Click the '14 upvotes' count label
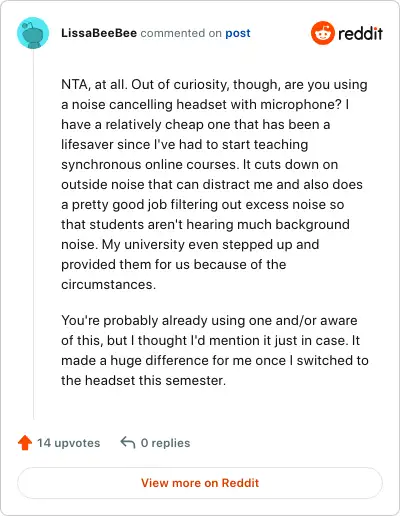 pos(68,443)
